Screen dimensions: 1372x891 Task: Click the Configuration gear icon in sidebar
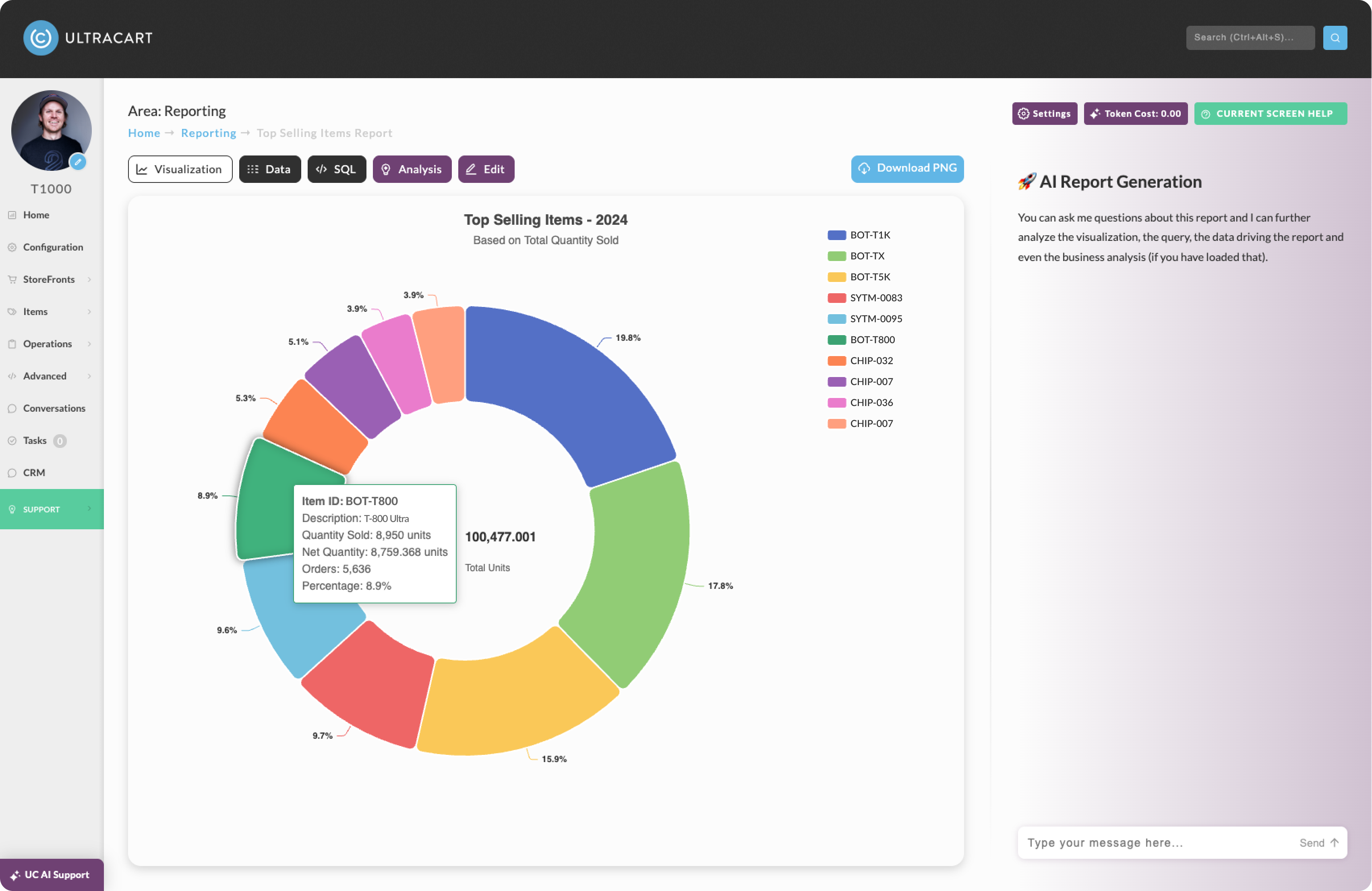[x=12, y=247]
